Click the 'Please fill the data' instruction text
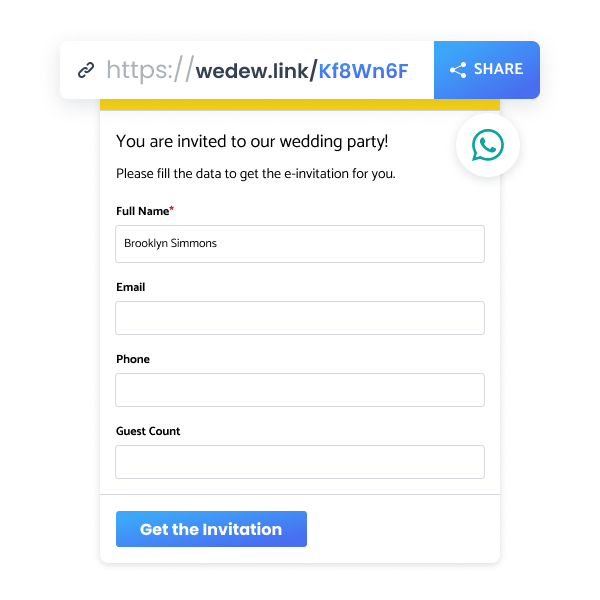Viewport: 600px width, 600px height. pyautogui.click(x=256, y=173)
